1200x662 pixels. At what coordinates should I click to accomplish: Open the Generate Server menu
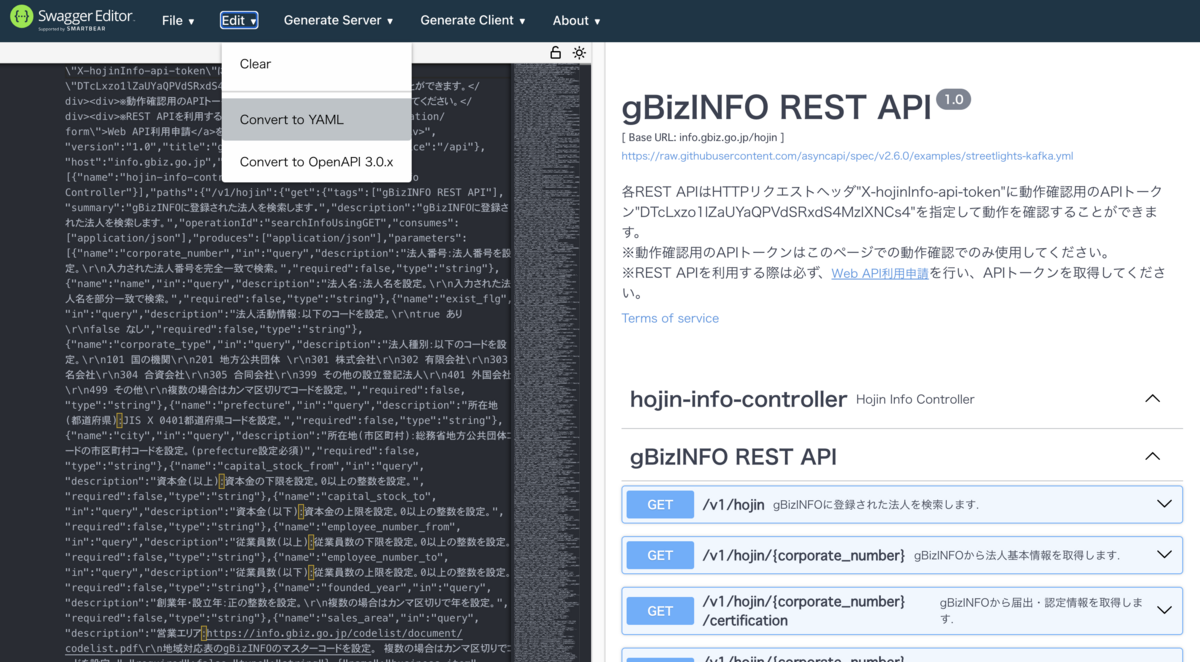tap(338, 20)
